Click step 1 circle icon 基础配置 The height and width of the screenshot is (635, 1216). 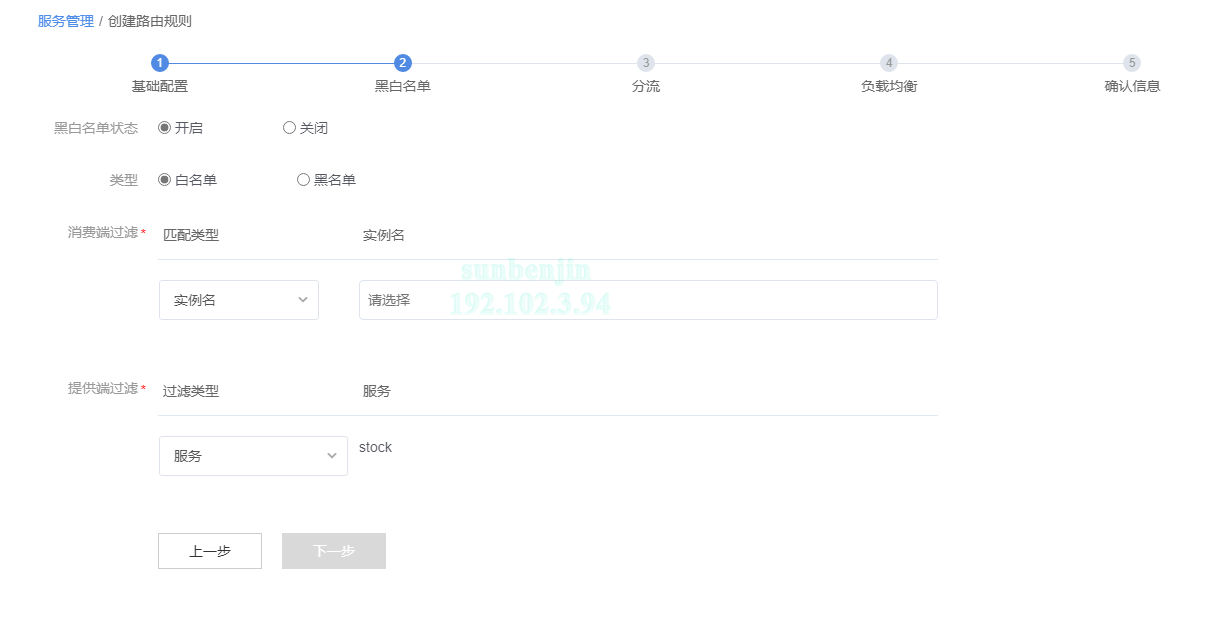point(160,63)
